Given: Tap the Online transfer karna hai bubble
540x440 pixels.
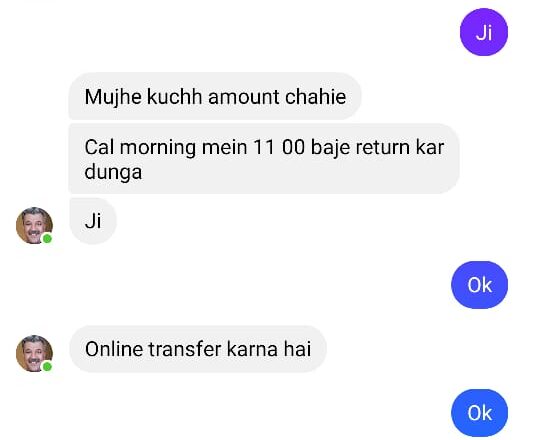Looking at the screenshot, I should click(x=198, y=349).
